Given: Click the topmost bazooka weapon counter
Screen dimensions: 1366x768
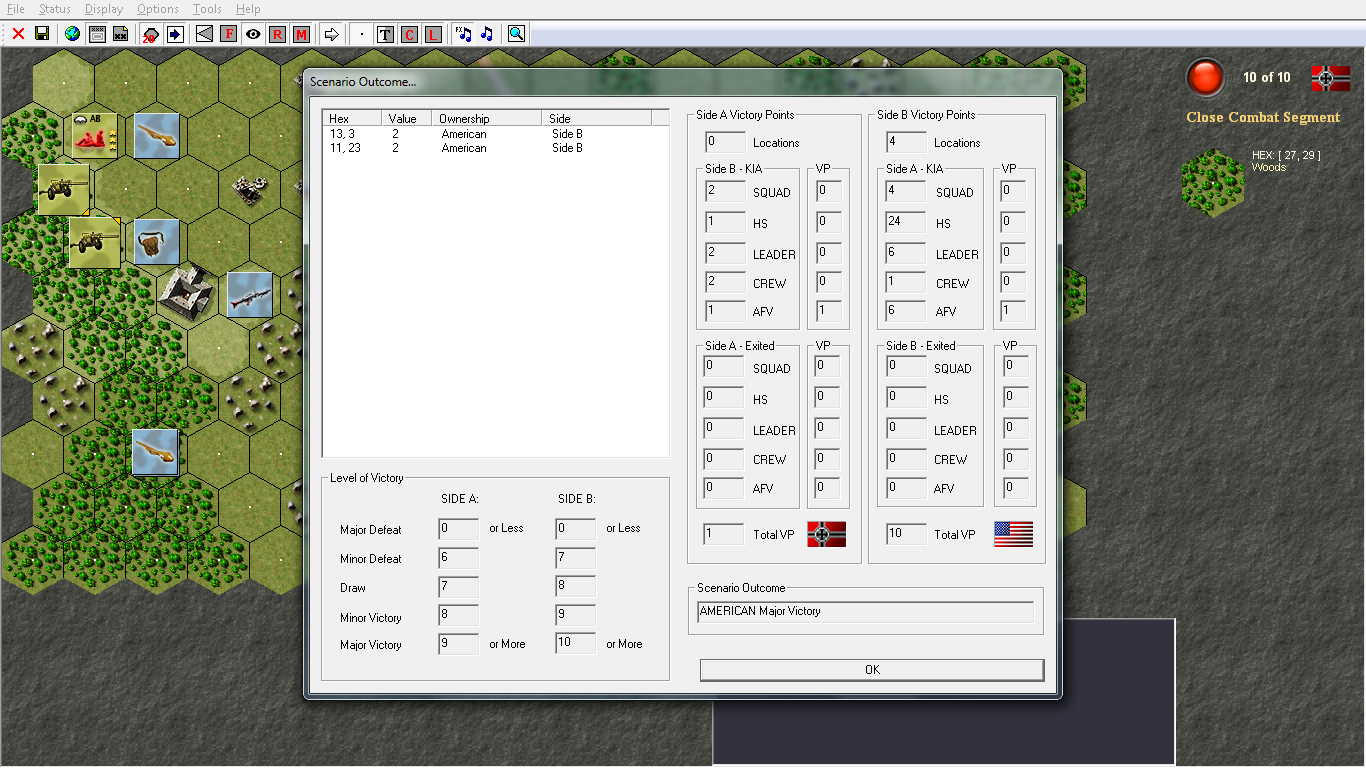Looking at the screenshot, I should click(x=156, y=135).
